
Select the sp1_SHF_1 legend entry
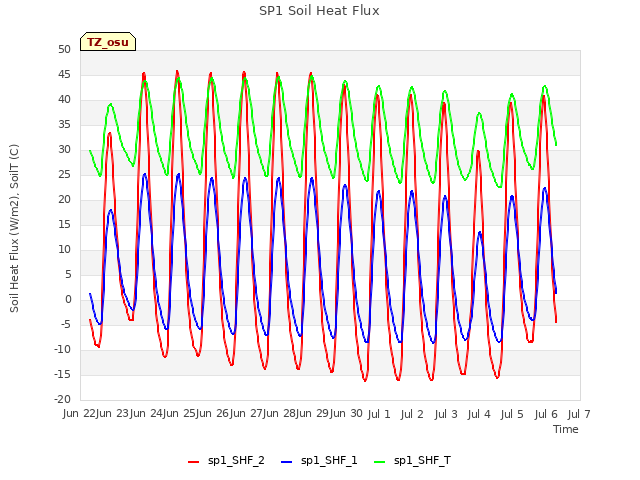[319, 461]
